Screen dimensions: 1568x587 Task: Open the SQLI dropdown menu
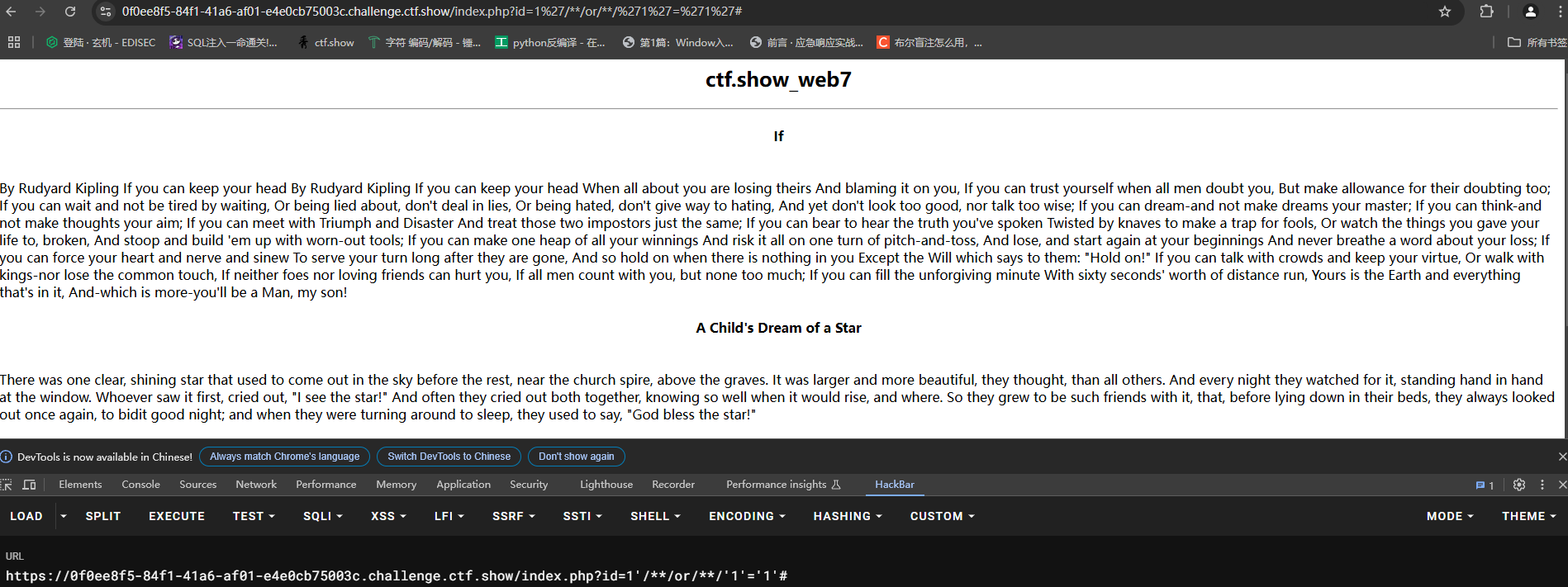coord(323,516)
